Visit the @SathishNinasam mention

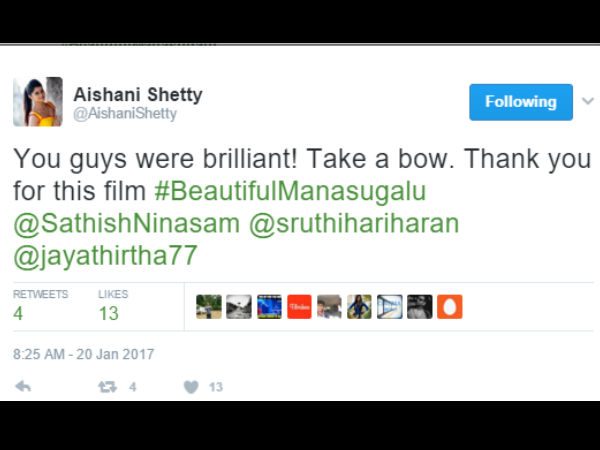(127, 223)
